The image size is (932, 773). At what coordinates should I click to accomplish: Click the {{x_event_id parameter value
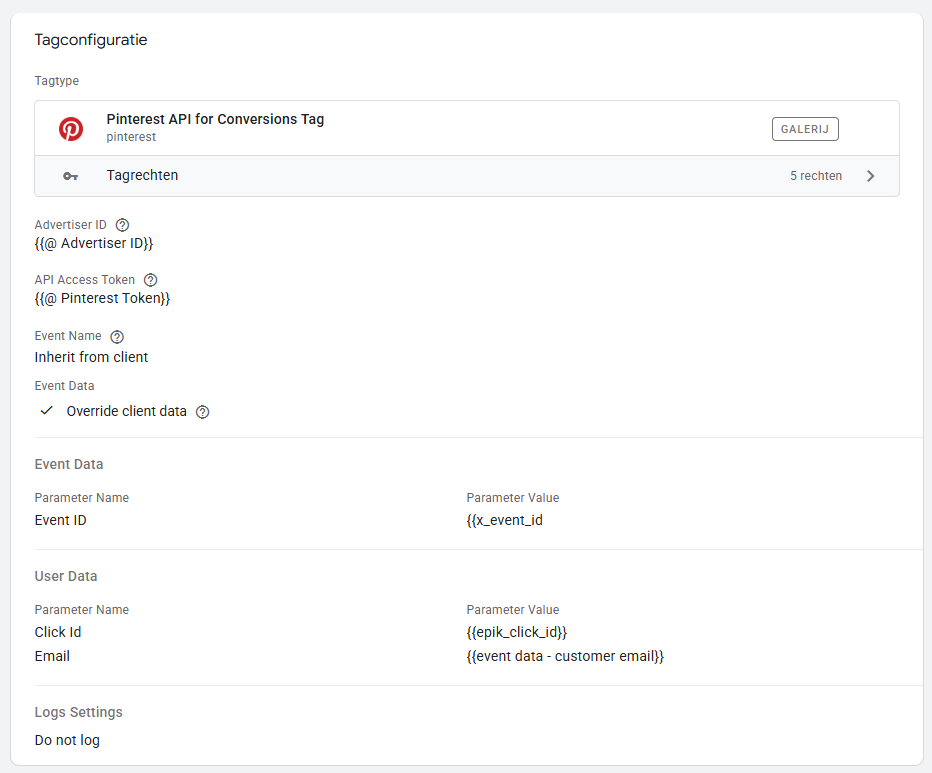click(x=504, y=520)
